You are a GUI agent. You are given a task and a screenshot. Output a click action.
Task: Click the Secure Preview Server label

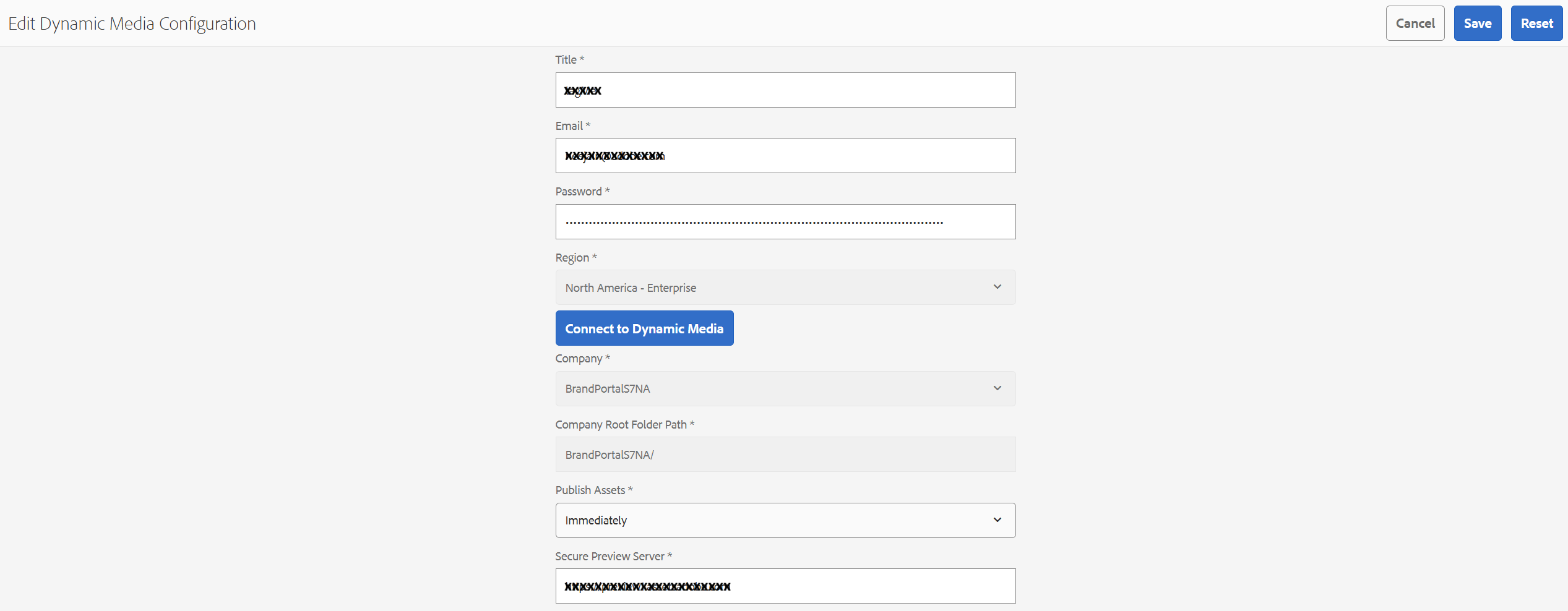coord(609,557)
